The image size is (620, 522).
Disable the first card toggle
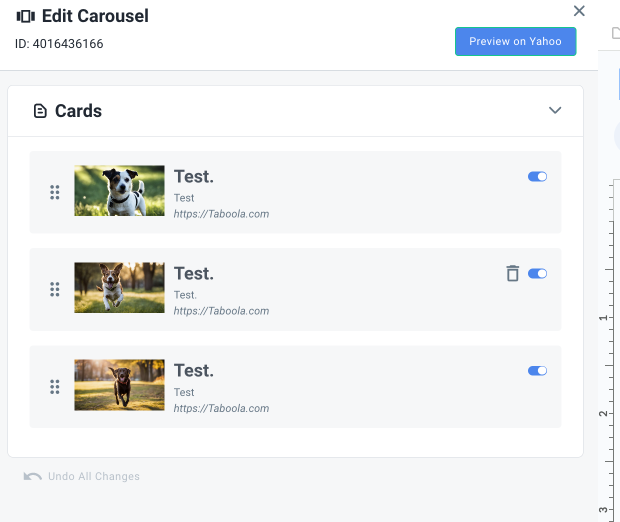537,176
